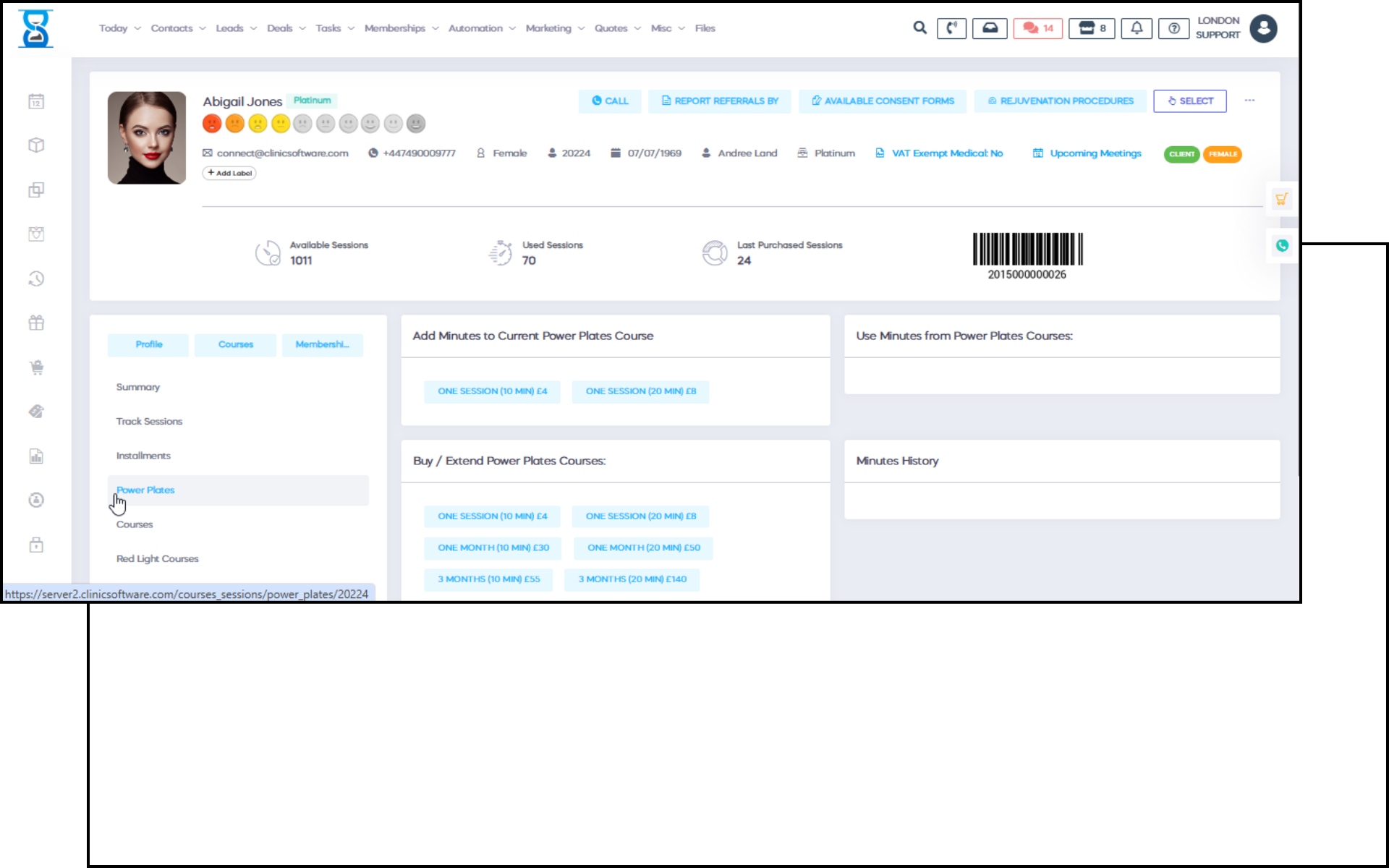The image size is (1389, 868).
Task: Open the three-dot more options menu
Action: [1249, 101]
